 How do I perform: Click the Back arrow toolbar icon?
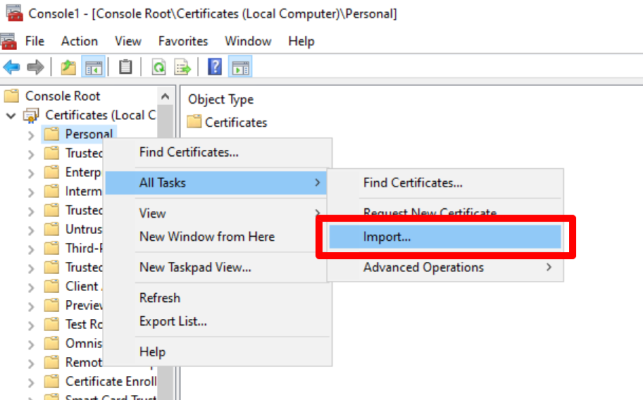pyautogui.click(x=11, y=67)
